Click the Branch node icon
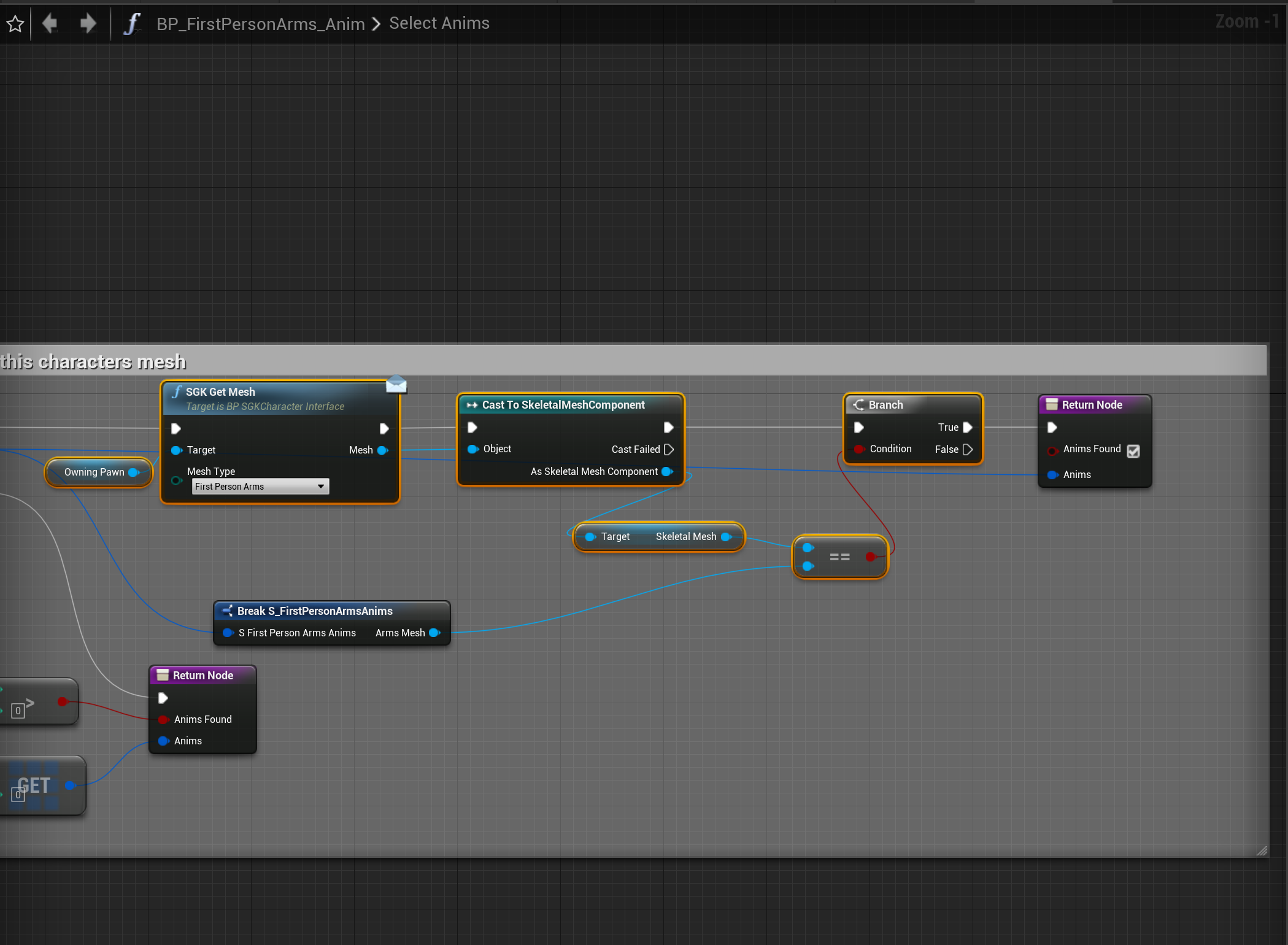This screenshot has width=1288, height=945. pyautogui.click(x=858, y=405)
